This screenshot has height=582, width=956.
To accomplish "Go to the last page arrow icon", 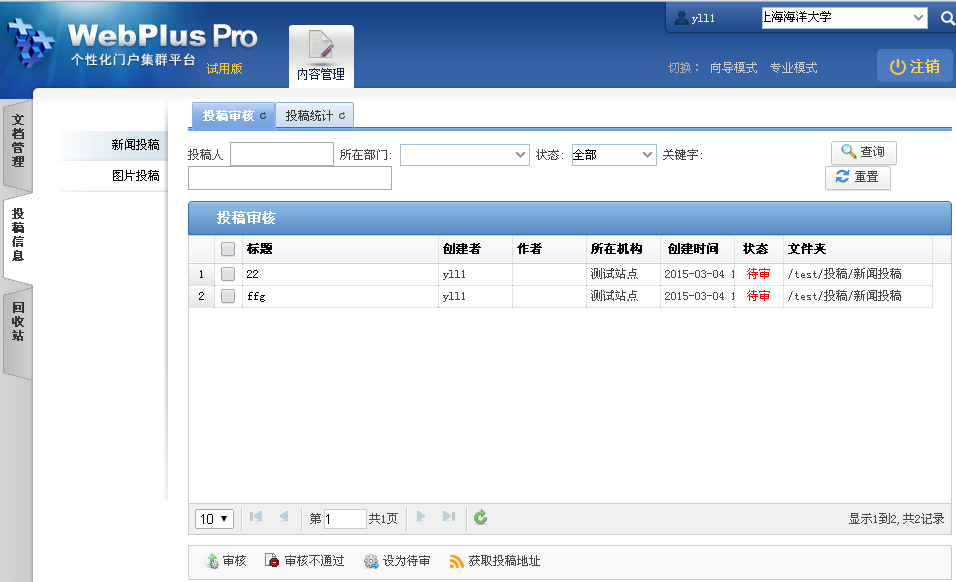I will pyautogui.click(x=449, y=517).
